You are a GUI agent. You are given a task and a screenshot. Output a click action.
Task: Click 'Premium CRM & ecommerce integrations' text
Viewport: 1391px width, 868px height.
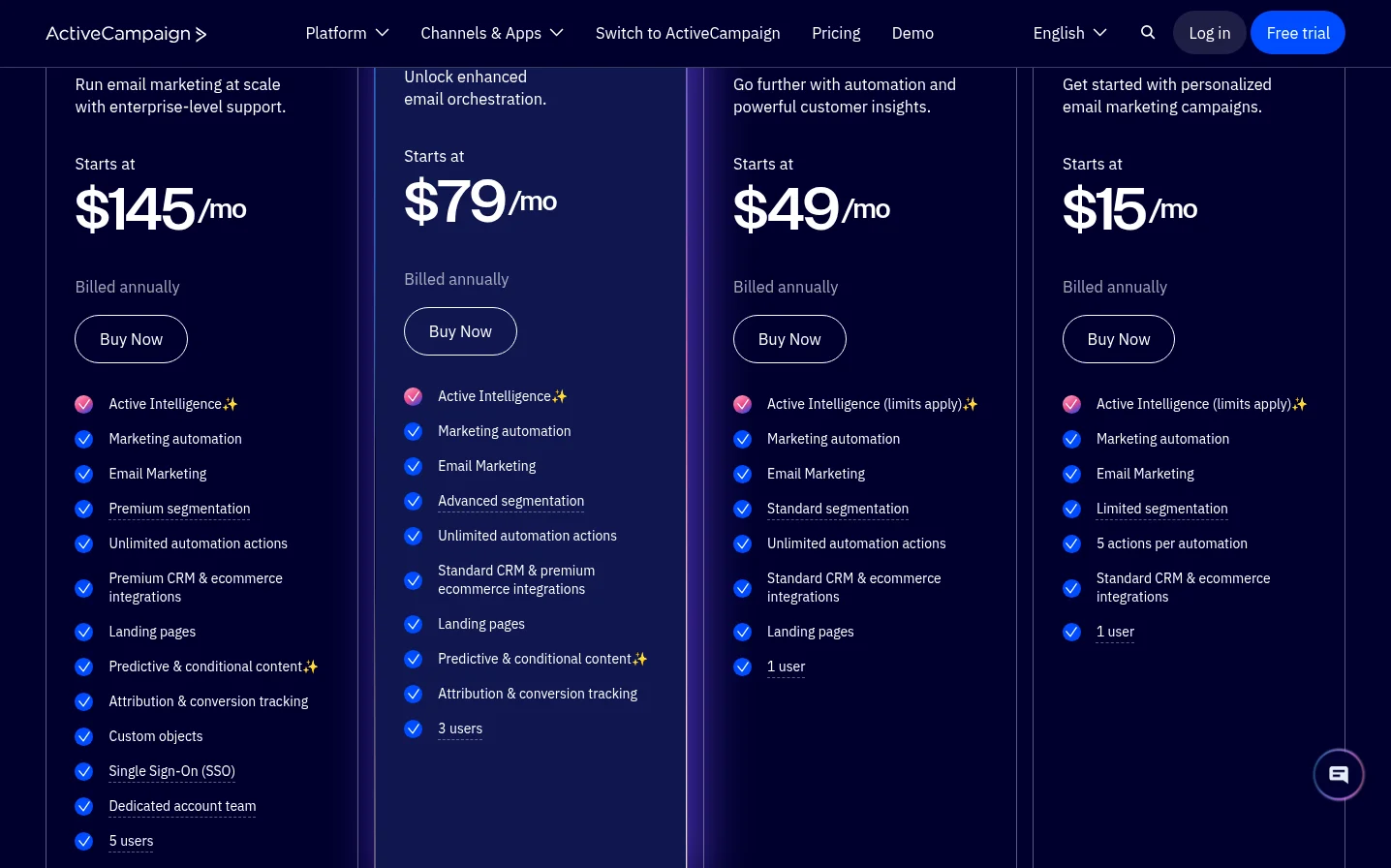(x=196, y=587)
